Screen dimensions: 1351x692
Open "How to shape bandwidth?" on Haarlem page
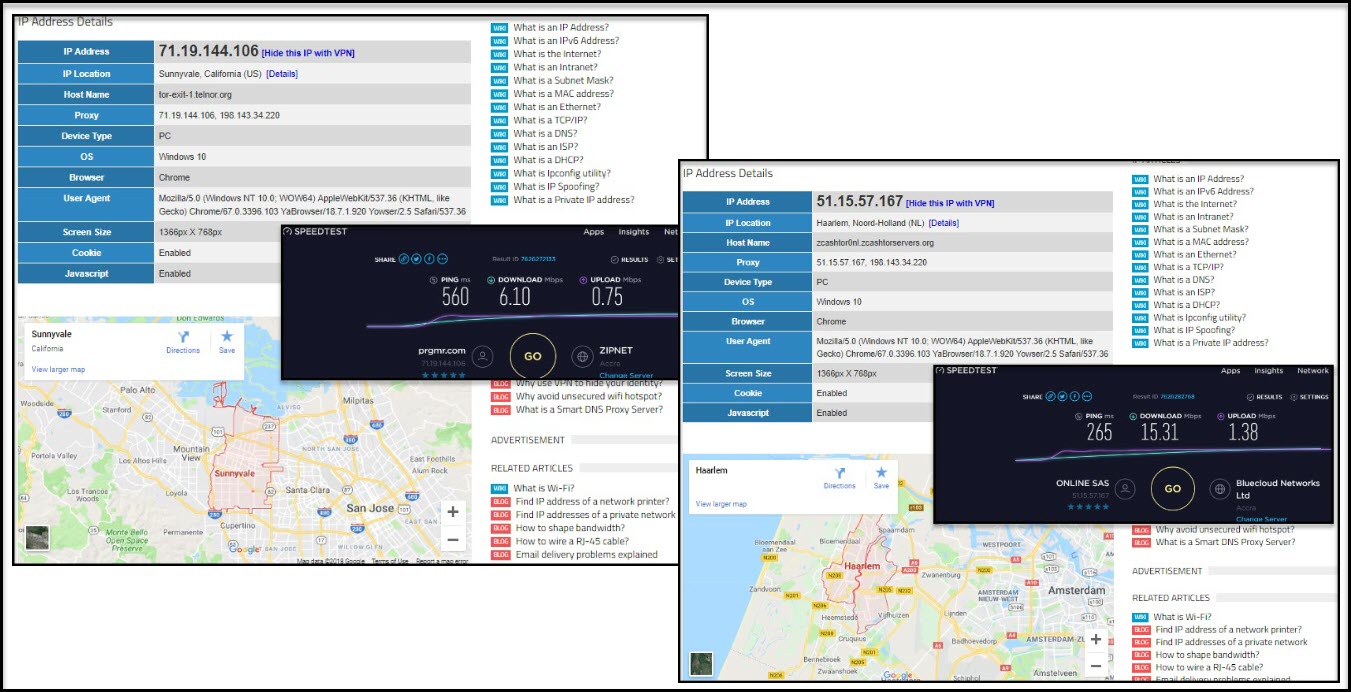[x=1208, y=655]
